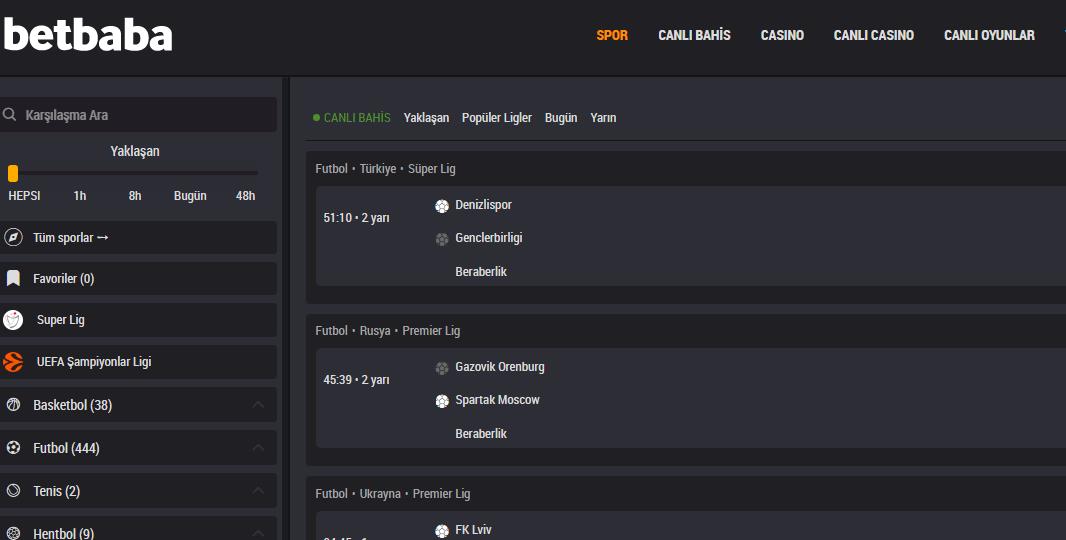Viewport: 1066px width, 540px height.
Task: Click the Denizlispor team name
Action: pyautogui.click(x=483, y=205)
